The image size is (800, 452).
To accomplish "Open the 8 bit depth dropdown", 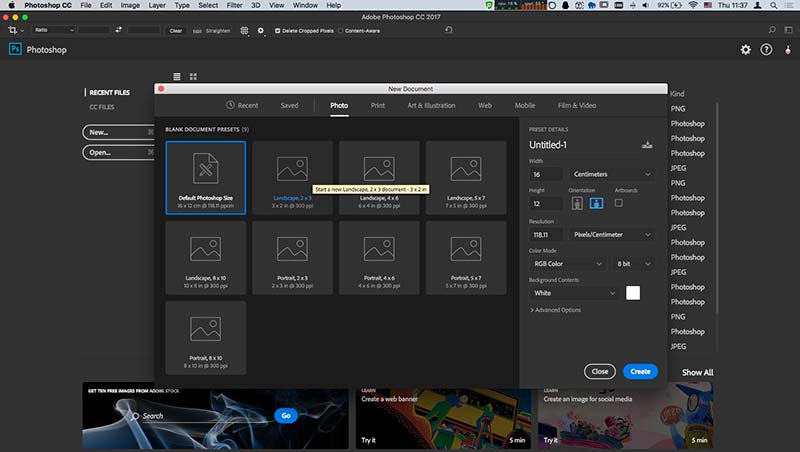I will 633,264.
